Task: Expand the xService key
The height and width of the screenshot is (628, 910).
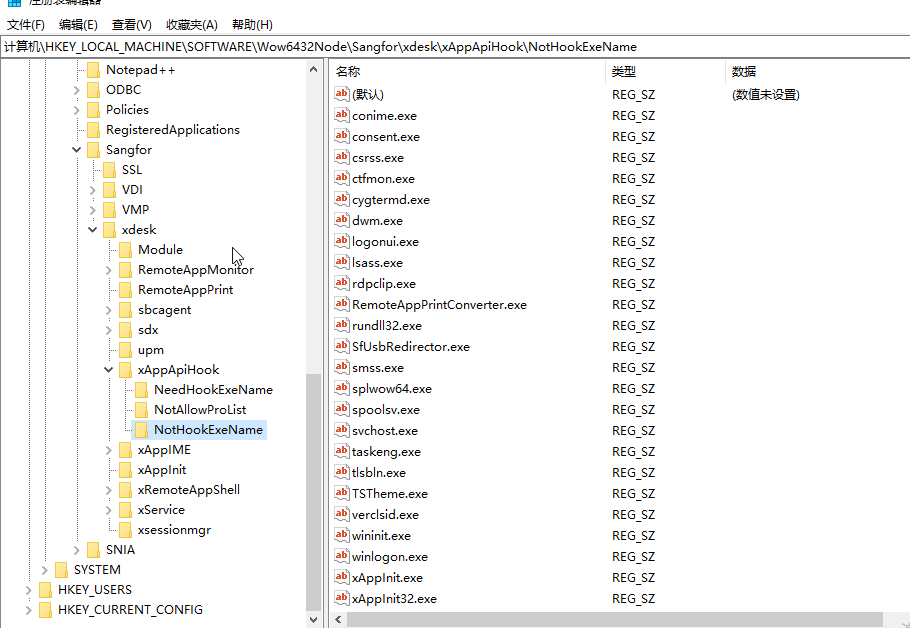Action: tap(108, 509)
